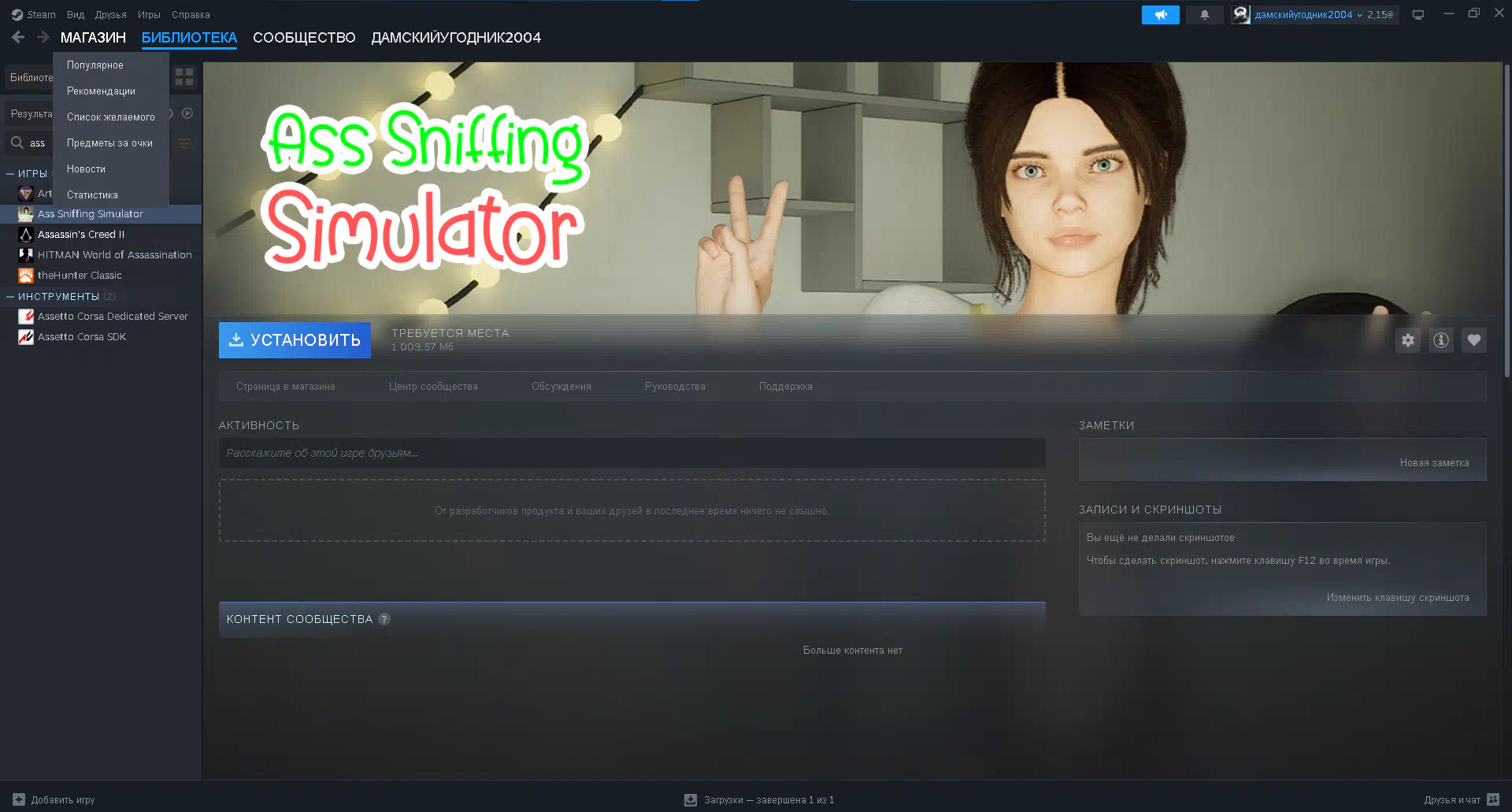Click the library search field with ass

coord(38,143)
